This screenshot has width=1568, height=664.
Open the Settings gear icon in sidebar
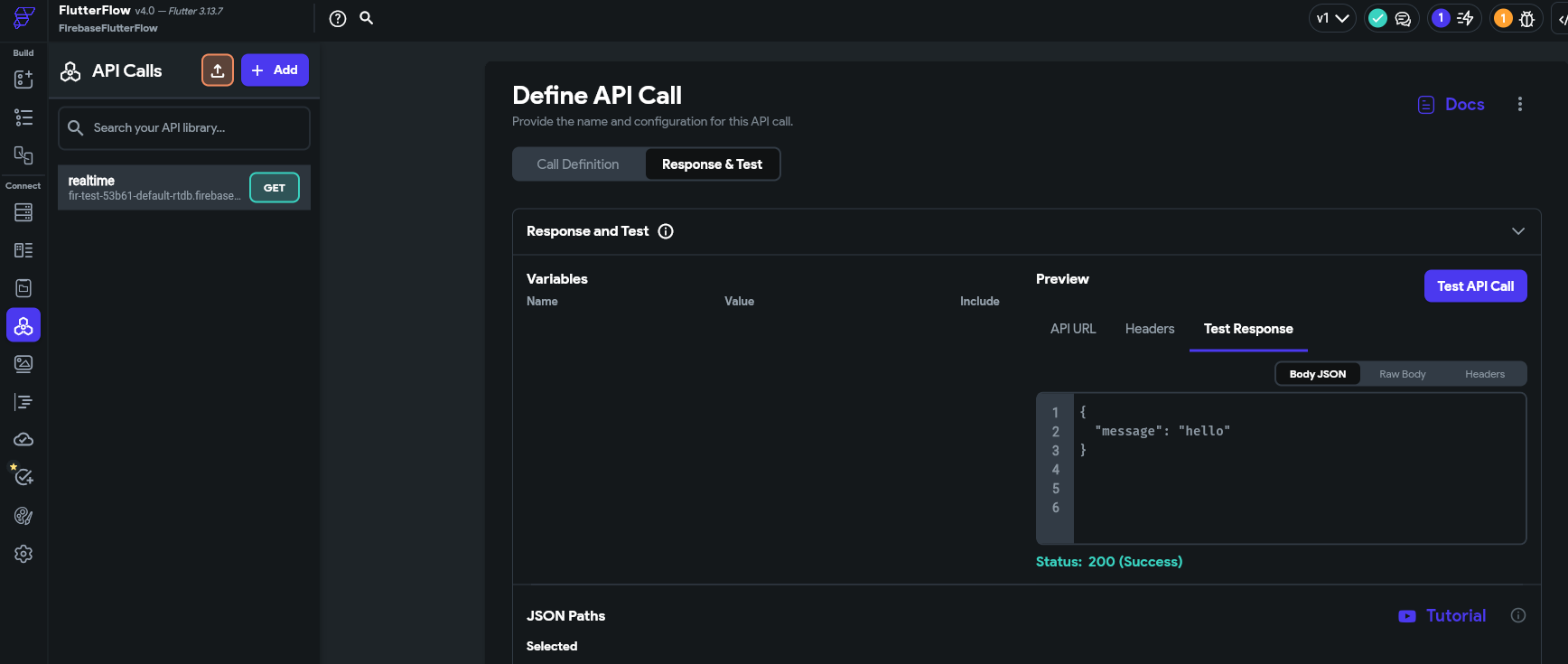(23, 554)
